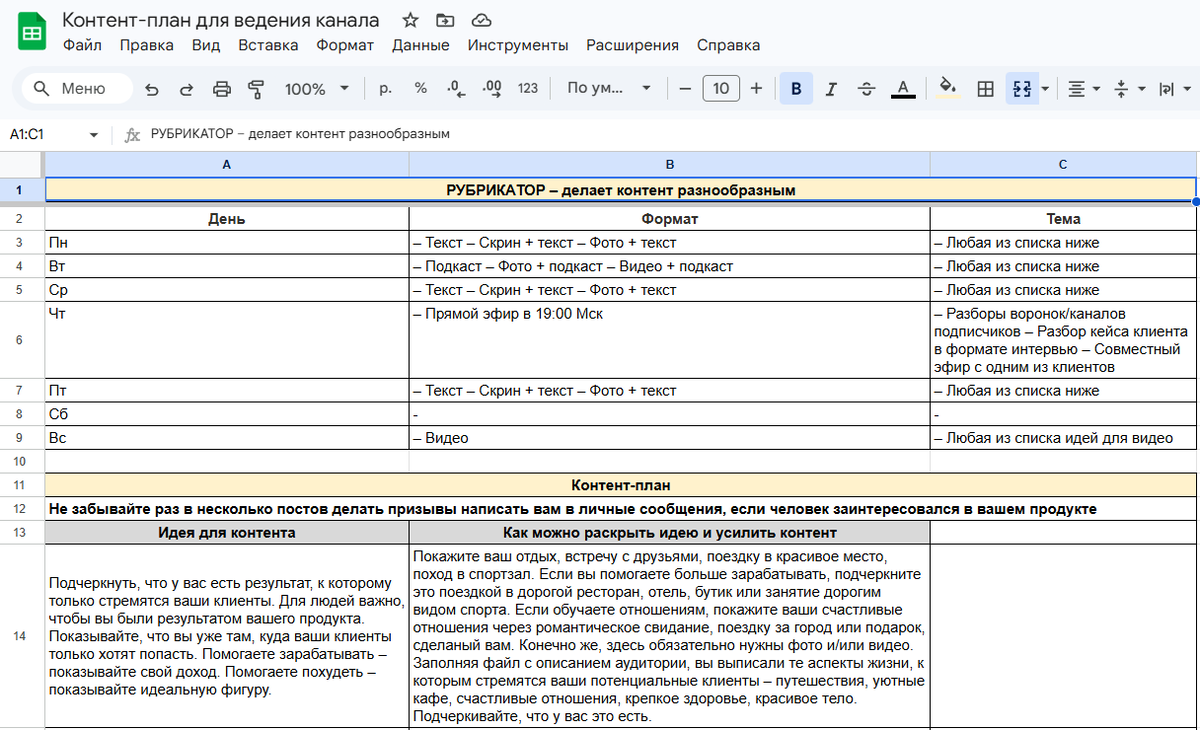Screen dimensions: 1200x730
Task: Toggle italic formatting button
Action: pyautogui.click(x=831, y=89)
